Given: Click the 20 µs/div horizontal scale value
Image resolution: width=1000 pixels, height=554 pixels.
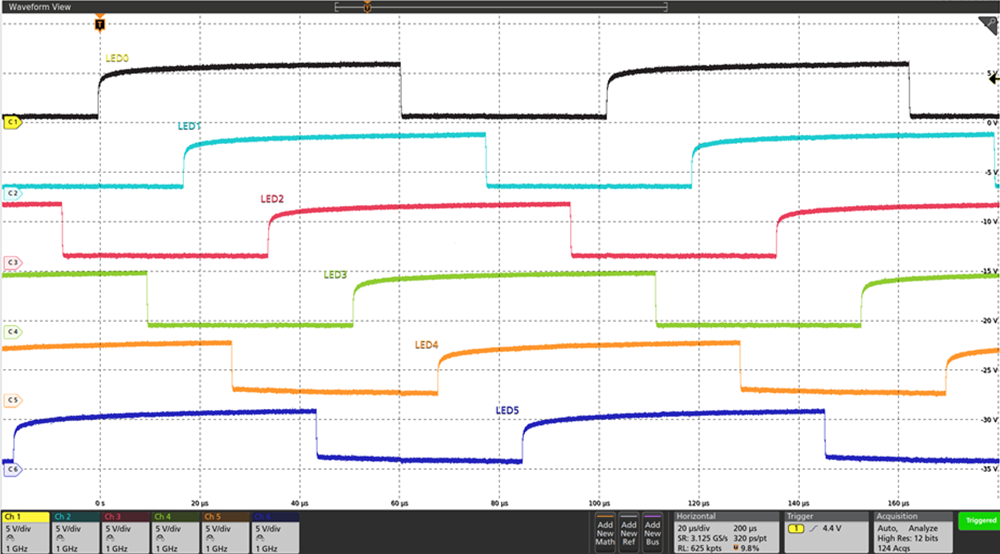Looking at the screenshot, I should click(696, 528).
